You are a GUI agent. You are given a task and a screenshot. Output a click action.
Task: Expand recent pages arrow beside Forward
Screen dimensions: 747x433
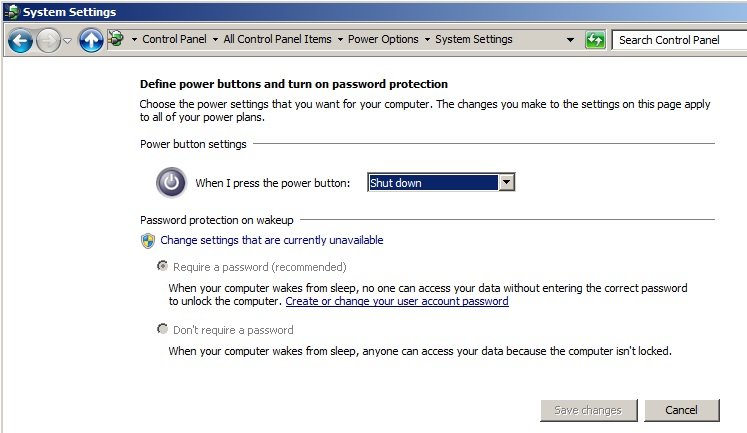click(x=68, y=41)
